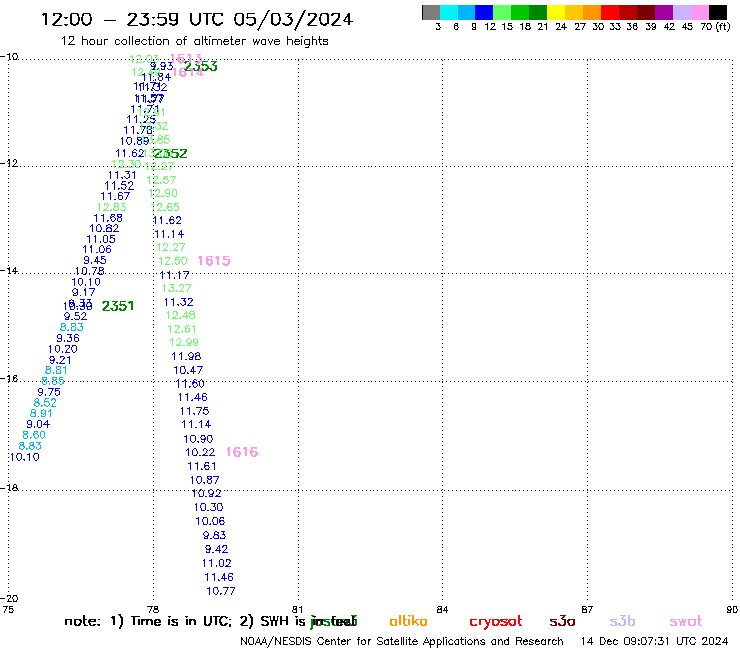740x650 pixels.
Task: Click the pink time marker 1616
Action: pos(242,452)
